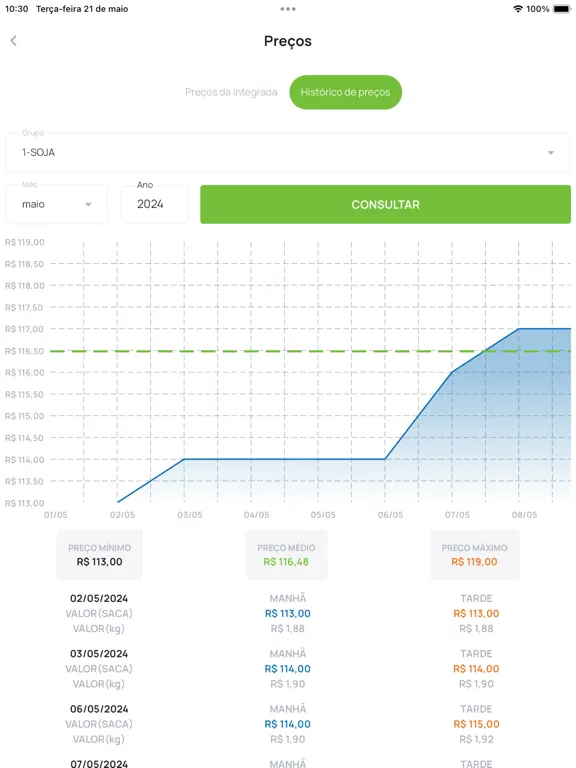Image resolution: width=576 pixels, height=768 pixels.
Task: Click the 07/05 x-axis label
Action: coord(457,515)
